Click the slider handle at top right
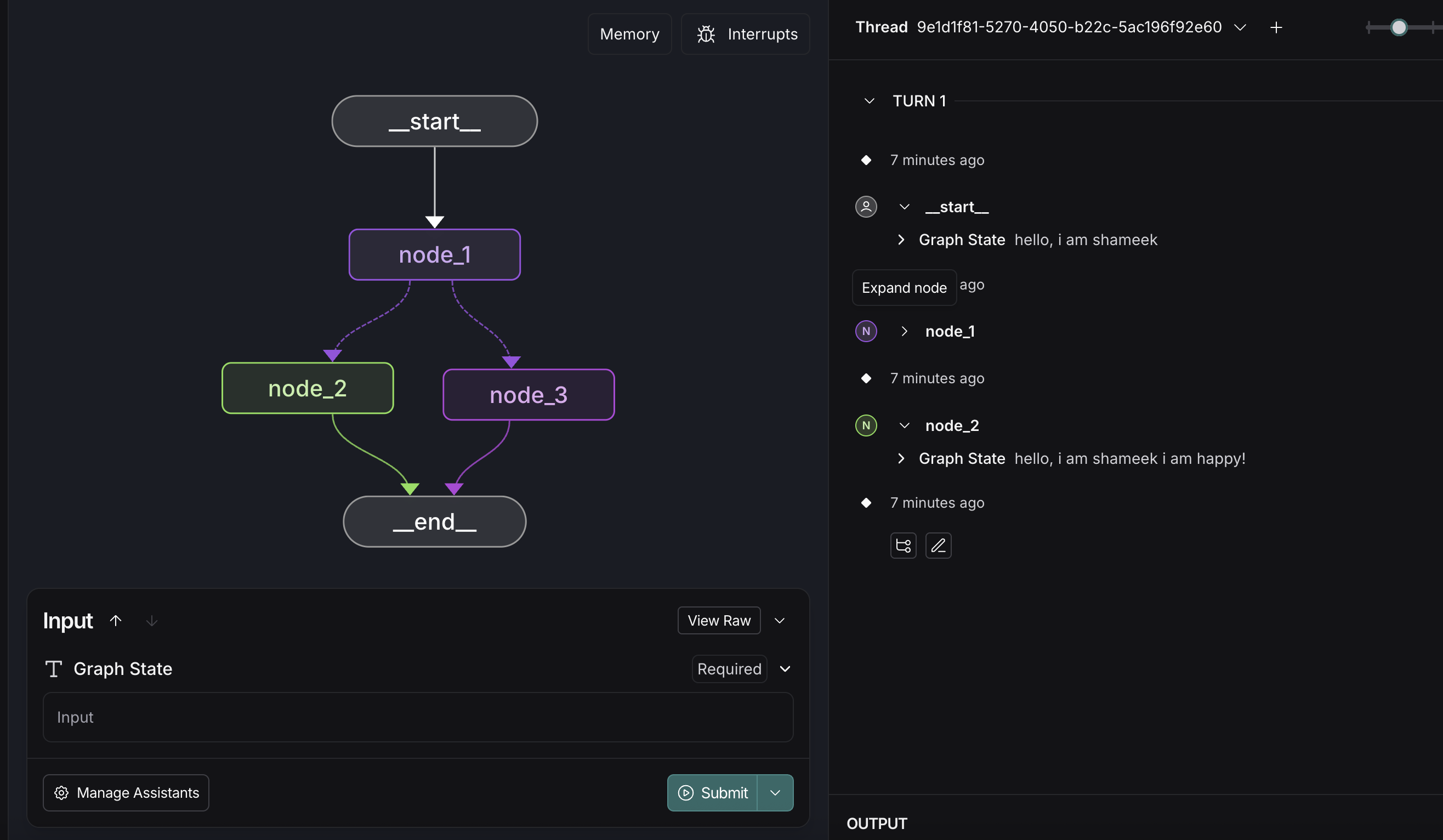This screenshot has width=1443, height=840. 1399,27
